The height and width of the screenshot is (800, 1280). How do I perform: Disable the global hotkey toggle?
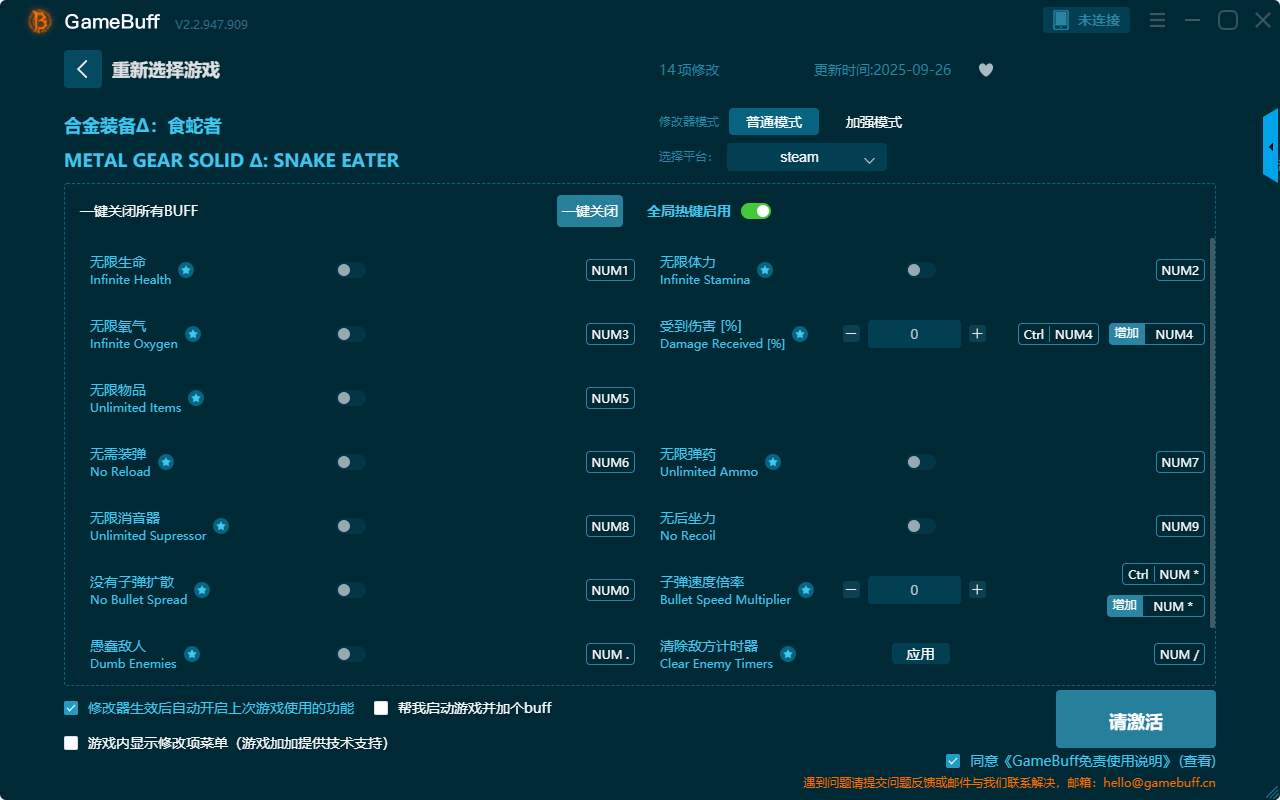(756, 211)
